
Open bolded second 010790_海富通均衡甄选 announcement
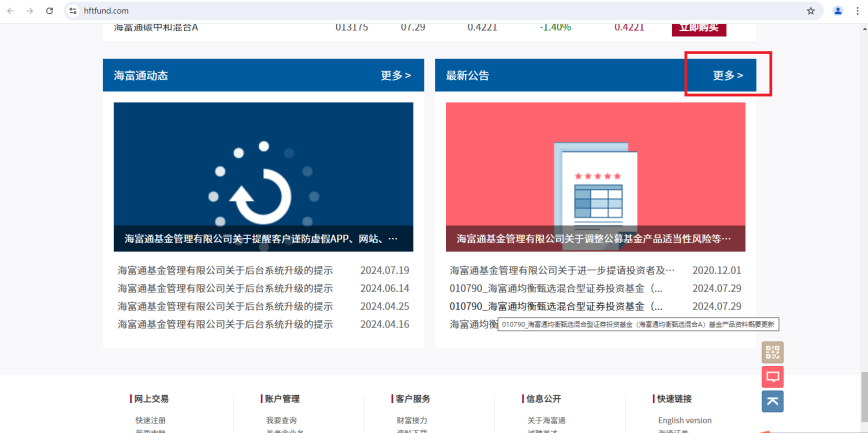[556, 306]
